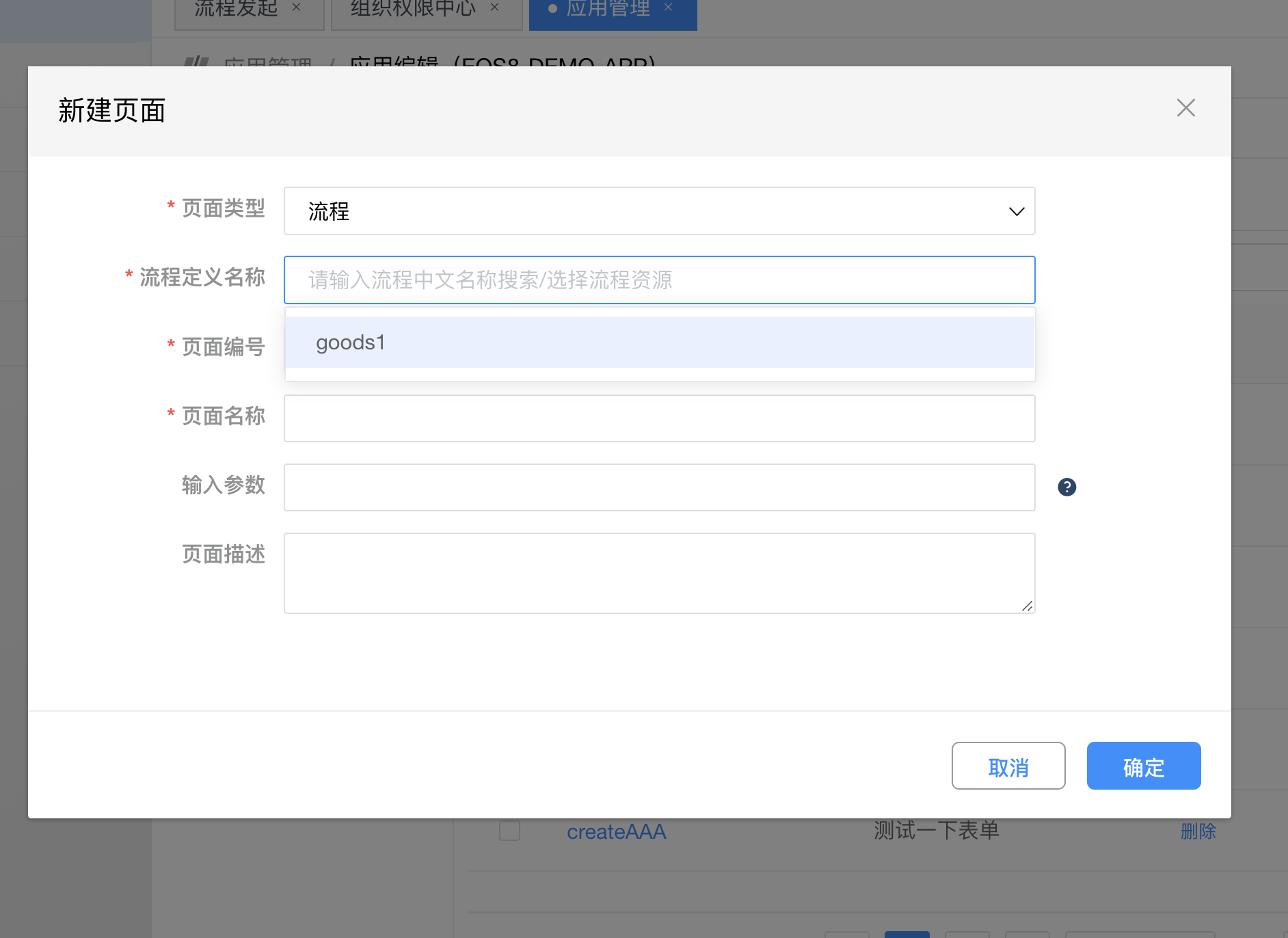
Task: Focus the 页面描述 text area
Action: (659, 573)
